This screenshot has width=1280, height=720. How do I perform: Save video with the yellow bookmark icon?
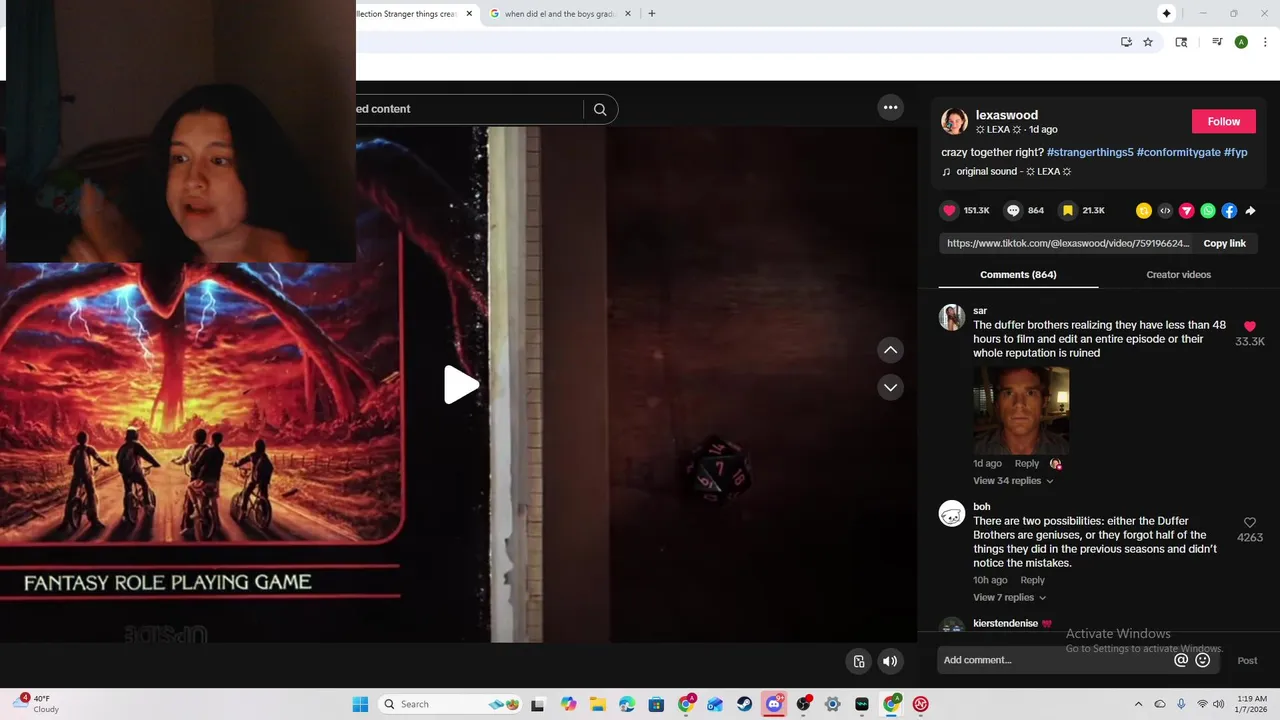(1068, 210)
